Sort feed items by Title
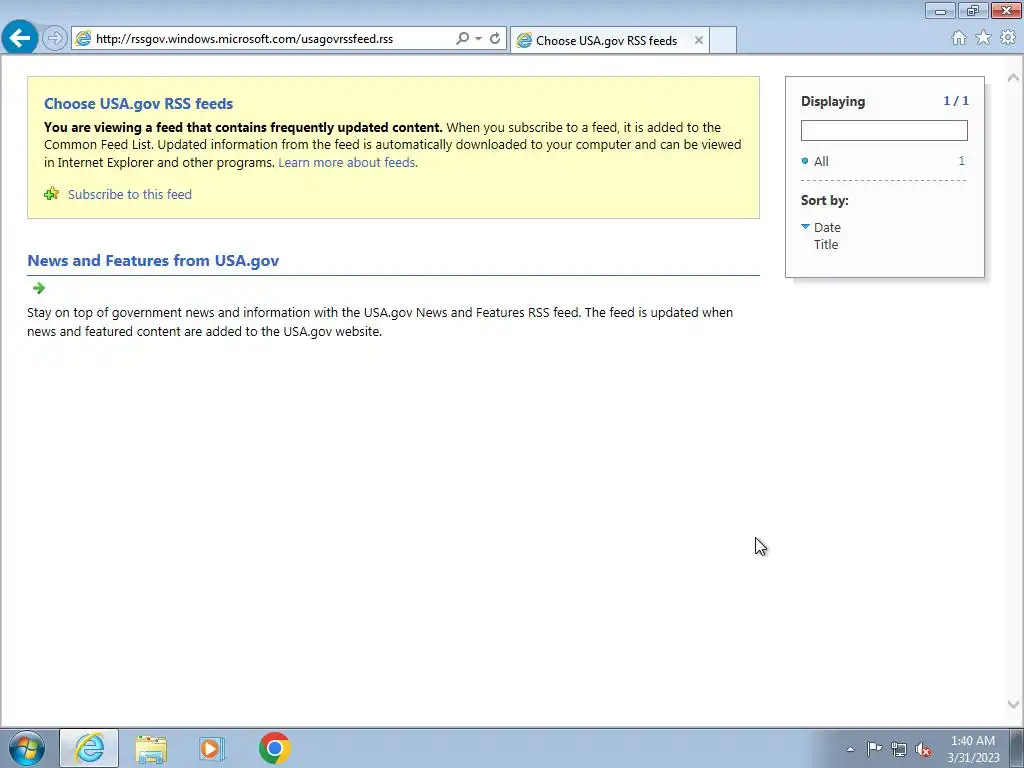 (825, 244)
